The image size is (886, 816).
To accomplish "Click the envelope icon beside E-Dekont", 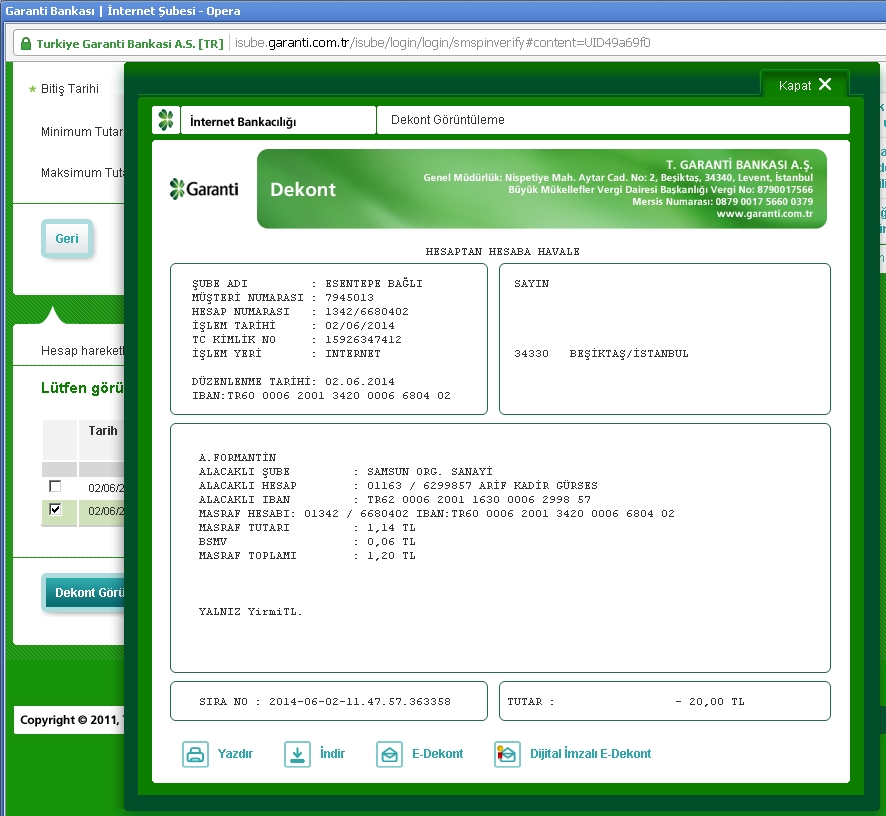I will (x=389, y=754).
